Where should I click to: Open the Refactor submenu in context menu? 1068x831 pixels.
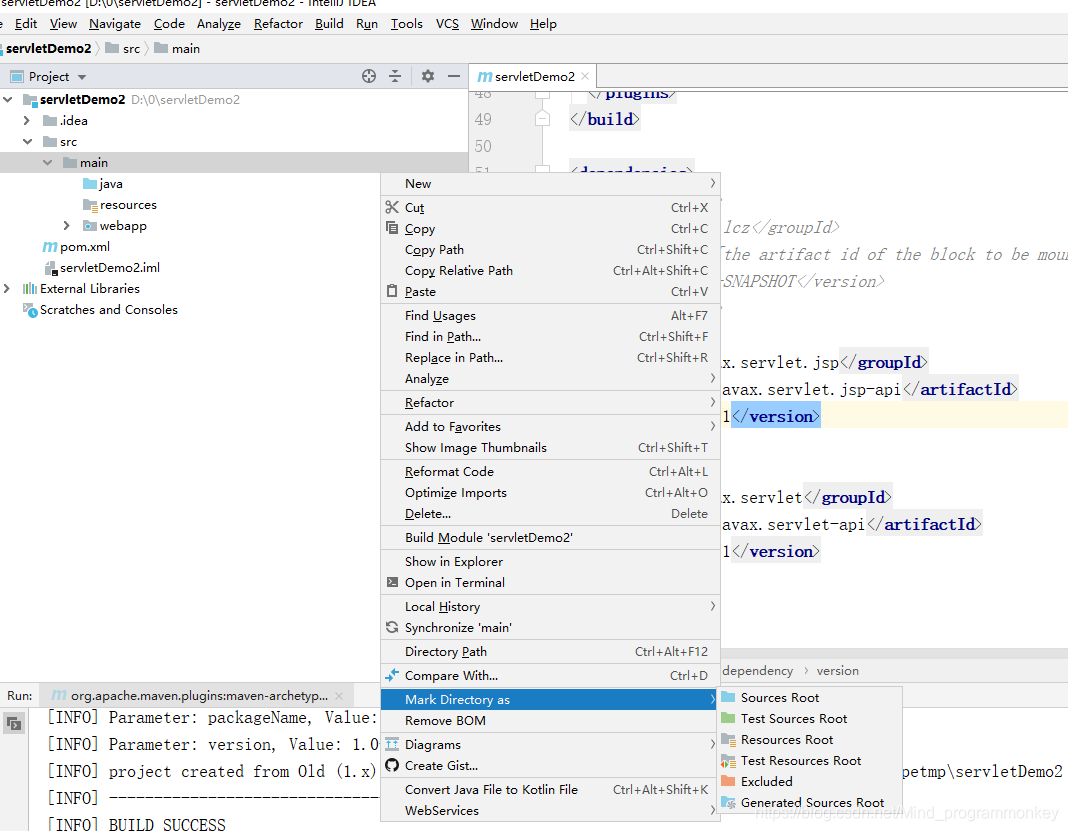pos(550,402)
